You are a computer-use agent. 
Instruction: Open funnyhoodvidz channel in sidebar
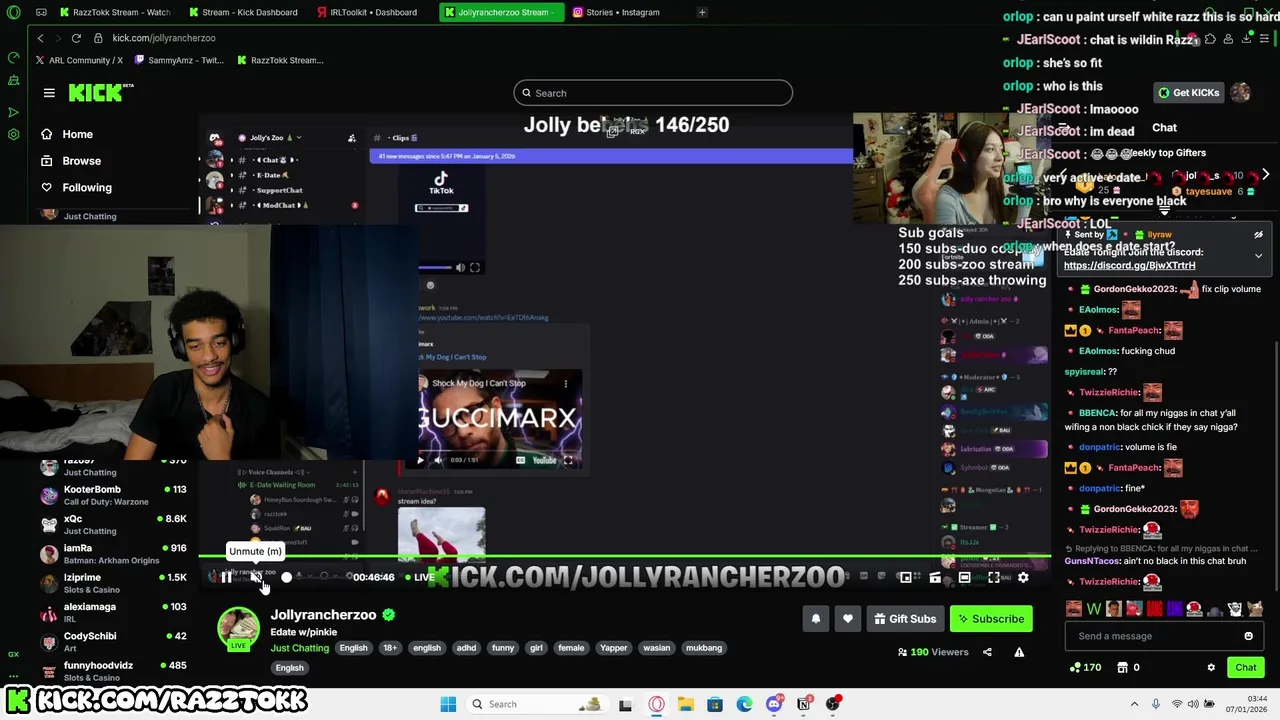coord(113,670)
